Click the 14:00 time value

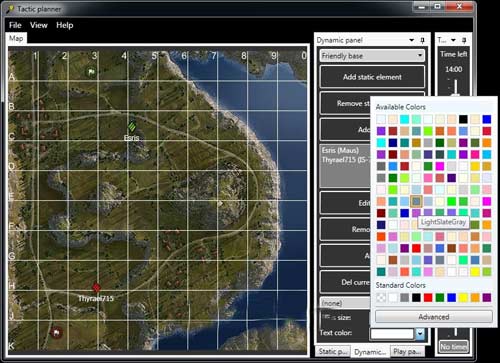pos(454,69)
